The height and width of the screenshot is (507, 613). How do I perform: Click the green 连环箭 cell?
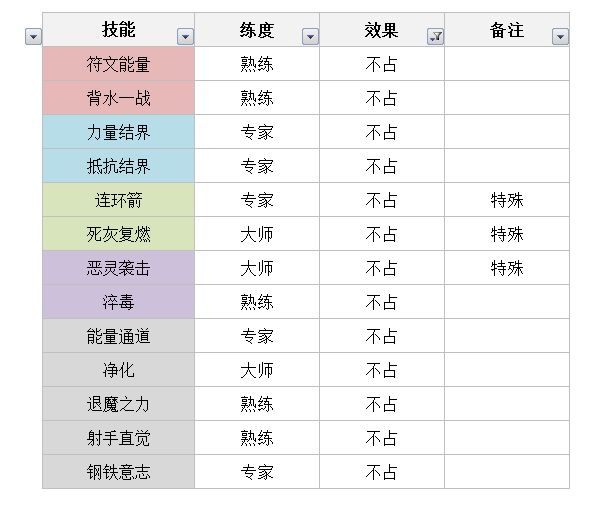pos(118,201)
